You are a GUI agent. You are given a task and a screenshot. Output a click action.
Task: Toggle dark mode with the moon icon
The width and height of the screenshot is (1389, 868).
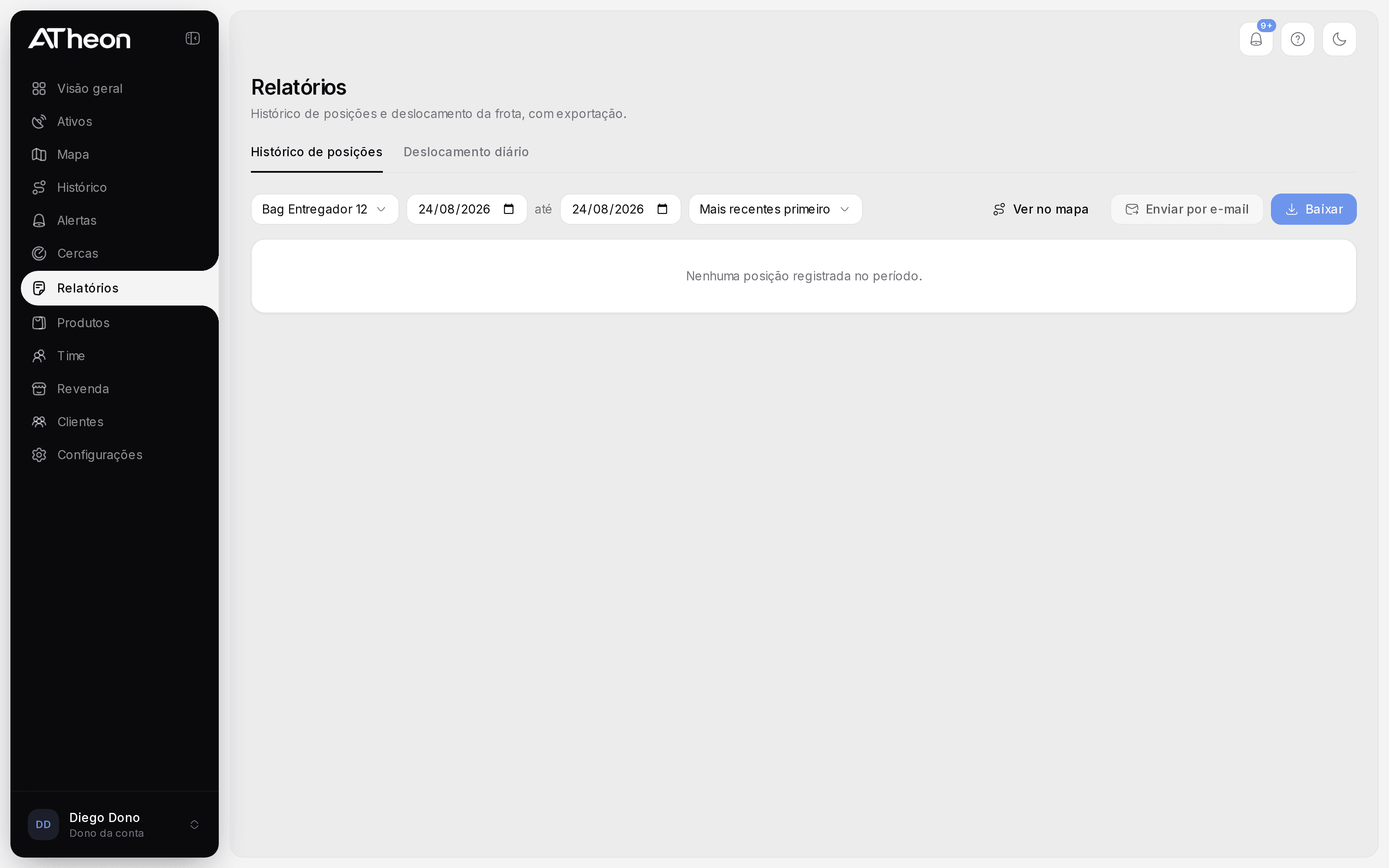point(1339,39)
